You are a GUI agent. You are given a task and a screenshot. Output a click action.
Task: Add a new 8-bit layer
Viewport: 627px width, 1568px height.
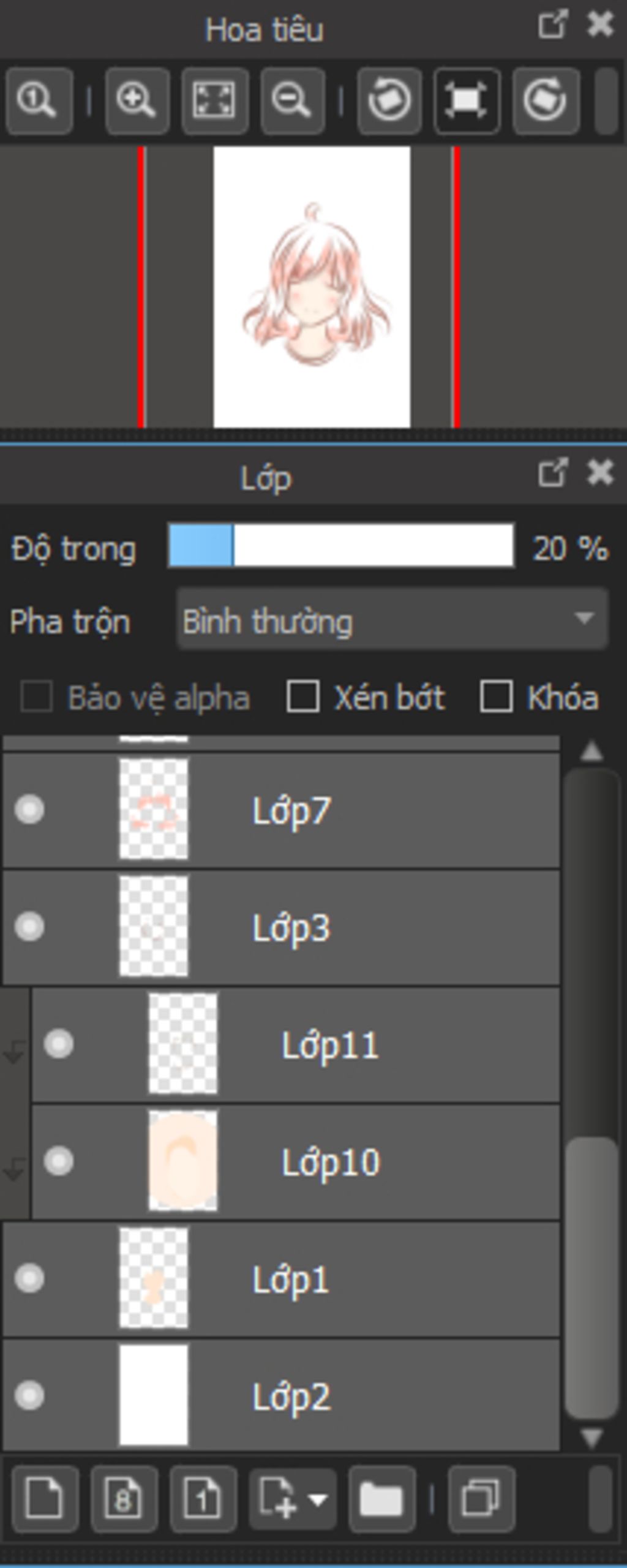click(x=124, y=1499)
